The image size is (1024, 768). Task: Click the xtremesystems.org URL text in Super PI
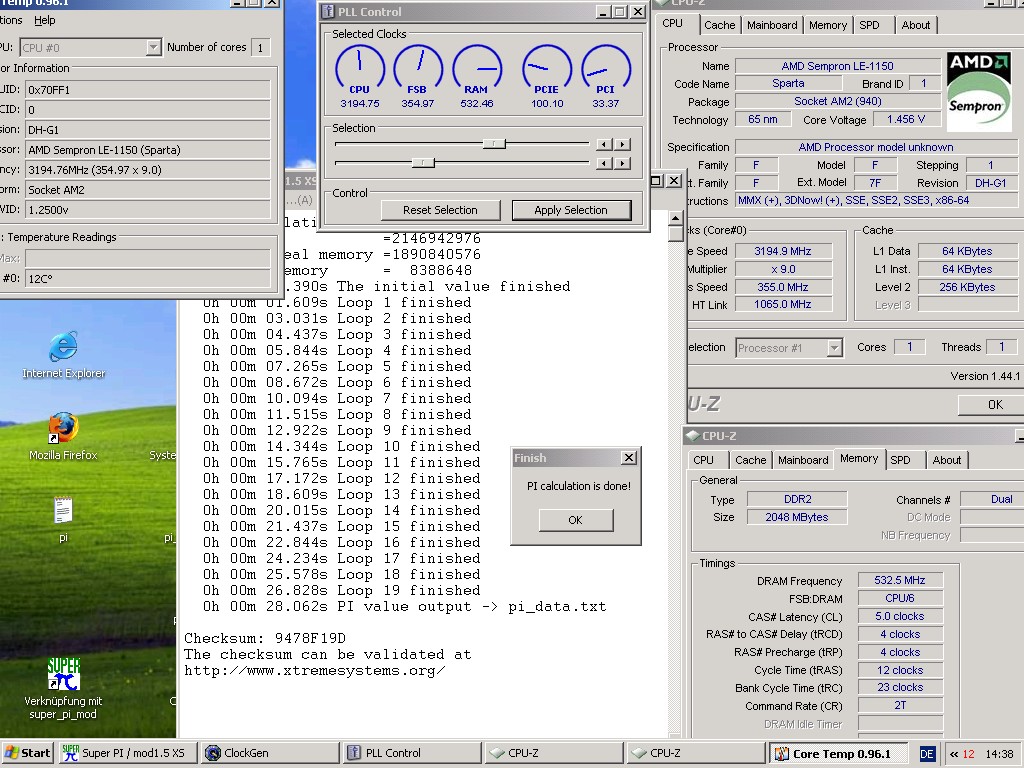[315, 671]
